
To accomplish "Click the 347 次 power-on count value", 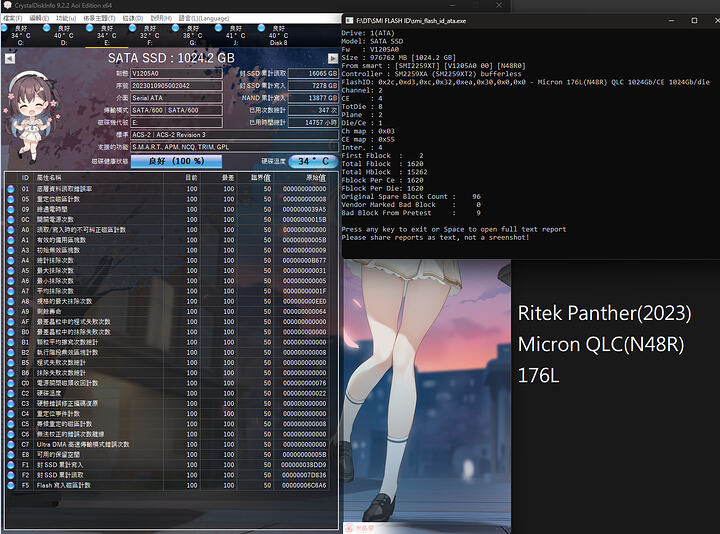I will [x=313, y=110].
